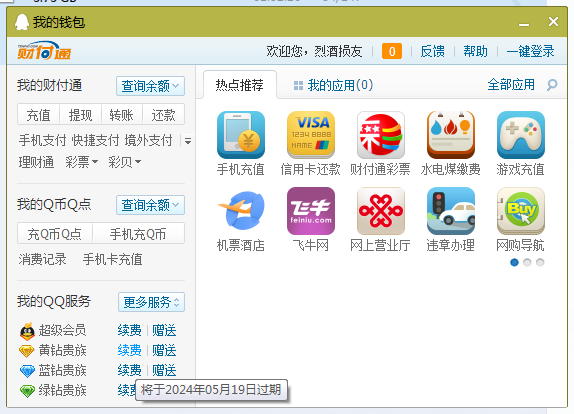574x414 pixels.
Task: Open the 违章办理 traffic car icon
Action: 451,211
